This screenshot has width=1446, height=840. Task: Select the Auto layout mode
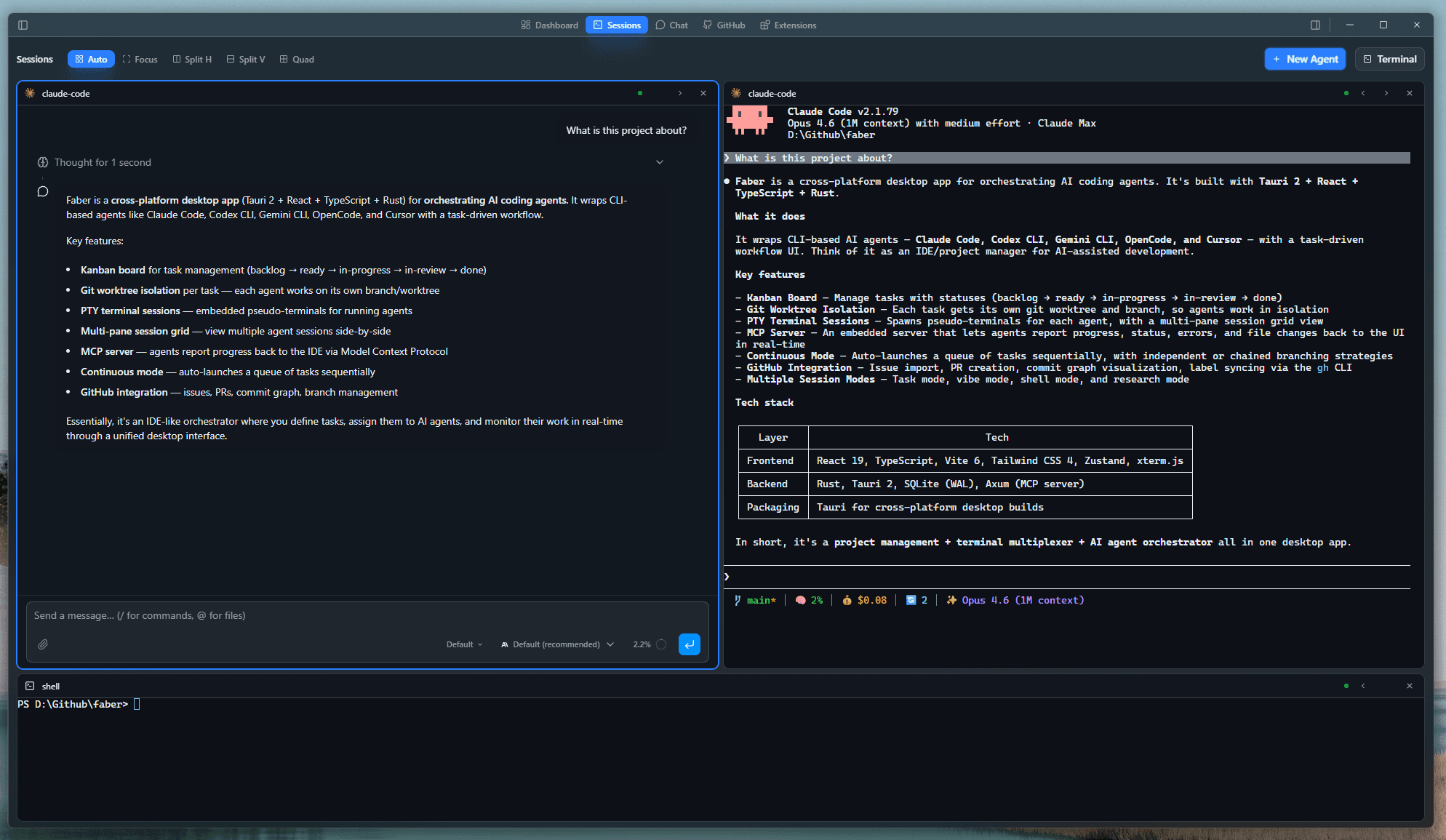coord(91,59)
